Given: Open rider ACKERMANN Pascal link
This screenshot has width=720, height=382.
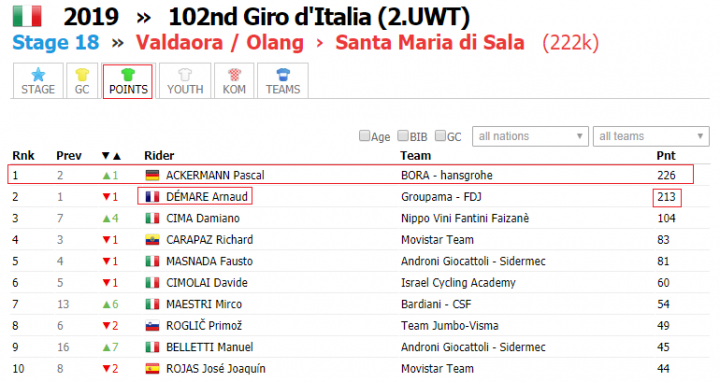Looking at the screenshot, I should tap(215, 175).
